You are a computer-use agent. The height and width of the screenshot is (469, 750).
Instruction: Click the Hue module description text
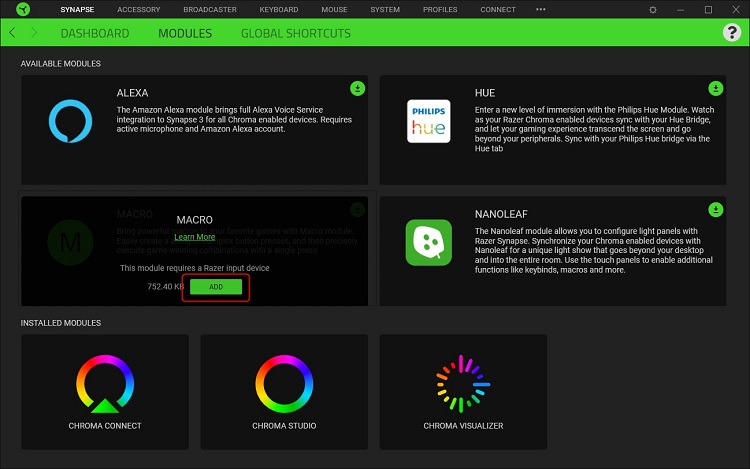click(x=595, y=129)
